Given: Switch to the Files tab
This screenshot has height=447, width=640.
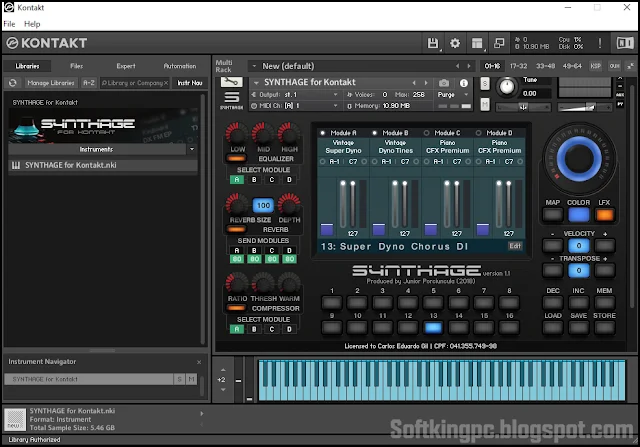Looking at the screenshot, I should pyautogui.click(x=76, y=66).
